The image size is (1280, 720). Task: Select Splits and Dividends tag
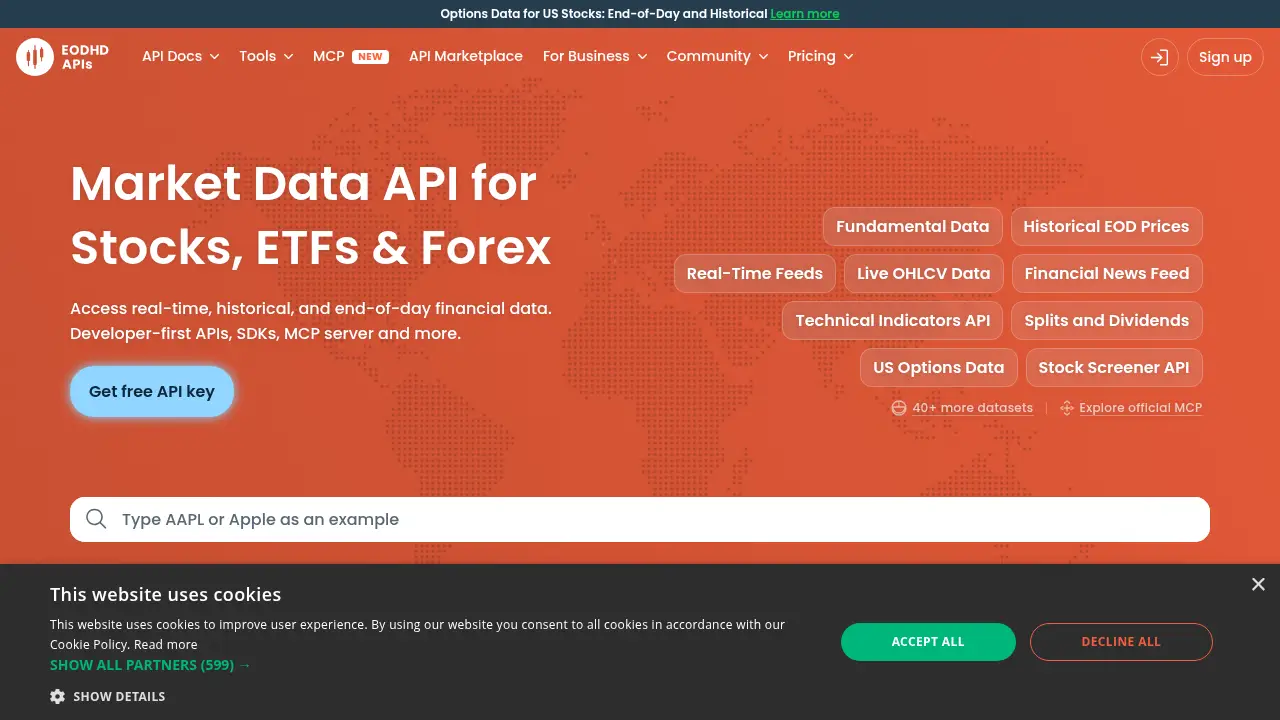pos(1107,320)
